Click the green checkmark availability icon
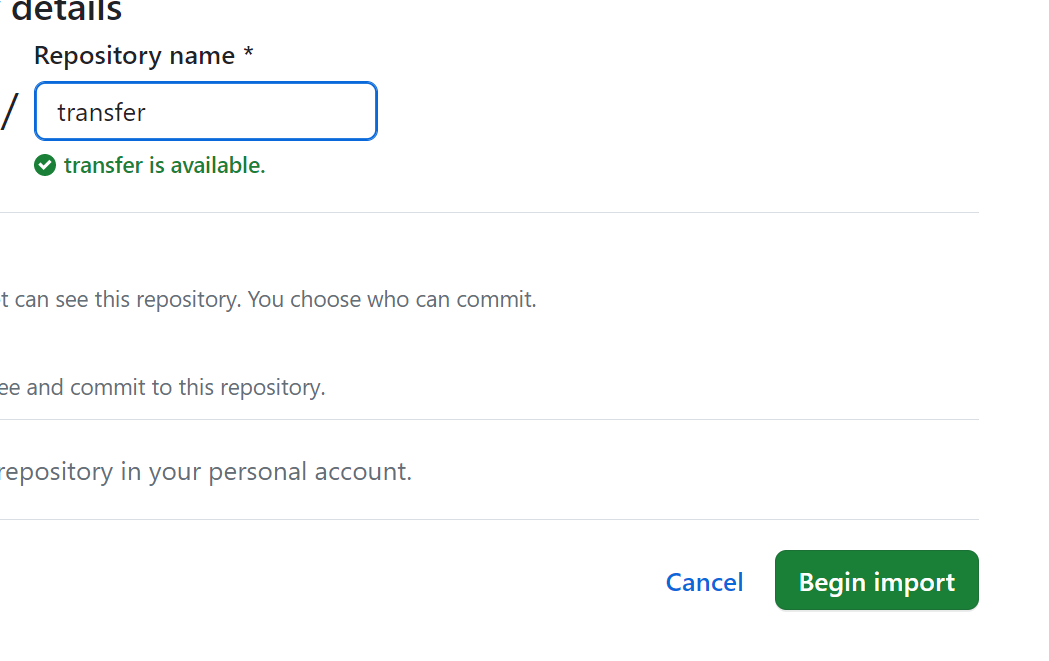 pyautogui.click(x=45, y=165)
